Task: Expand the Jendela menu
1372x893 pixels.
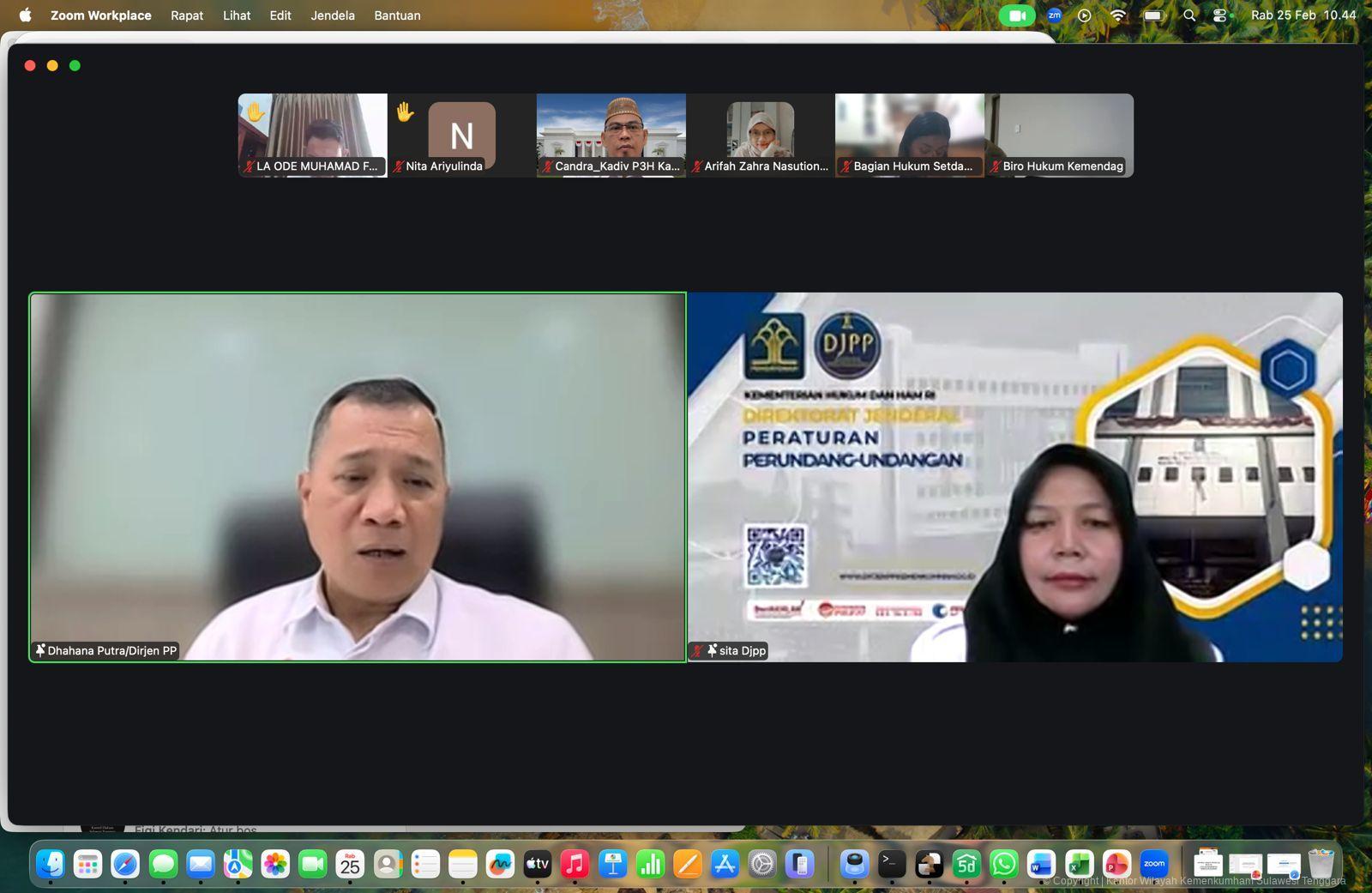Action: tap(333, 15)
